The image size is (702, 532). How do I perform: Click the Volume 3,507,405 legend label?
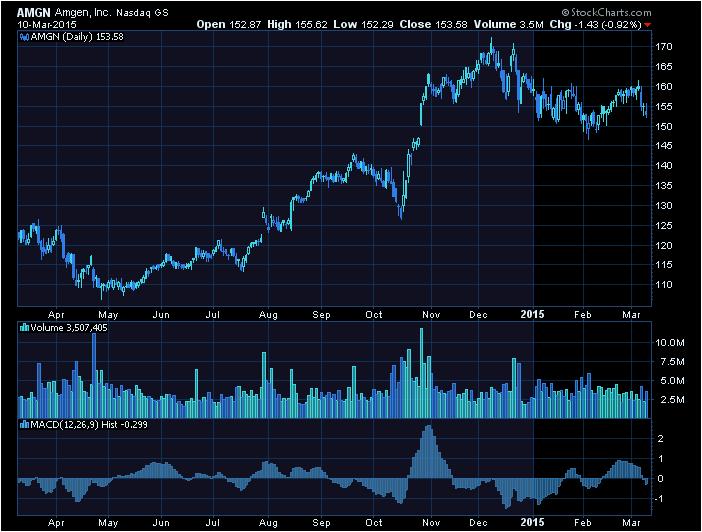(x=69, y=328)
